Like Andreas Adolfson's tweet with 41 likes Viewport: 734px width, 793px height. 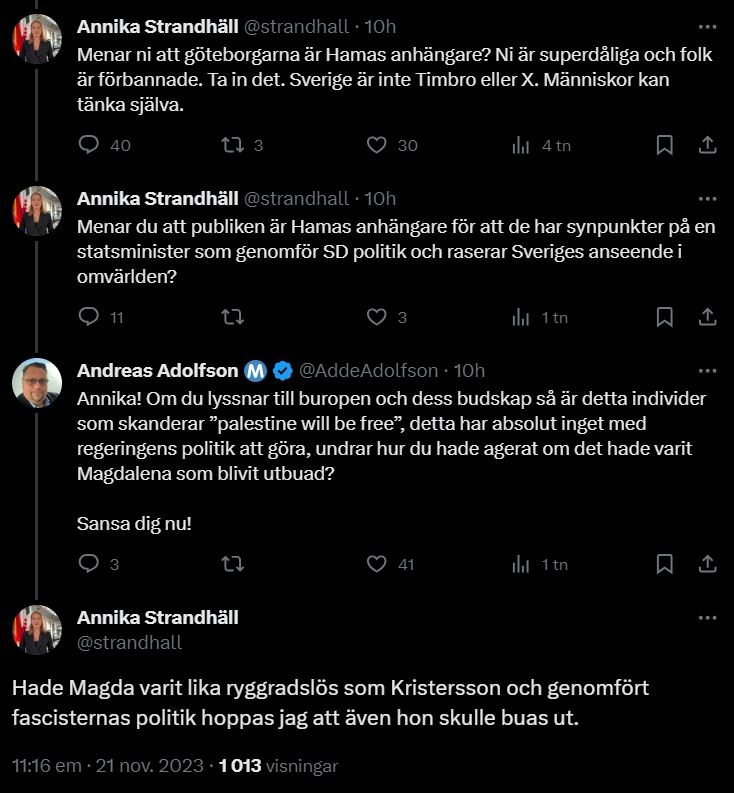[376, 564]
